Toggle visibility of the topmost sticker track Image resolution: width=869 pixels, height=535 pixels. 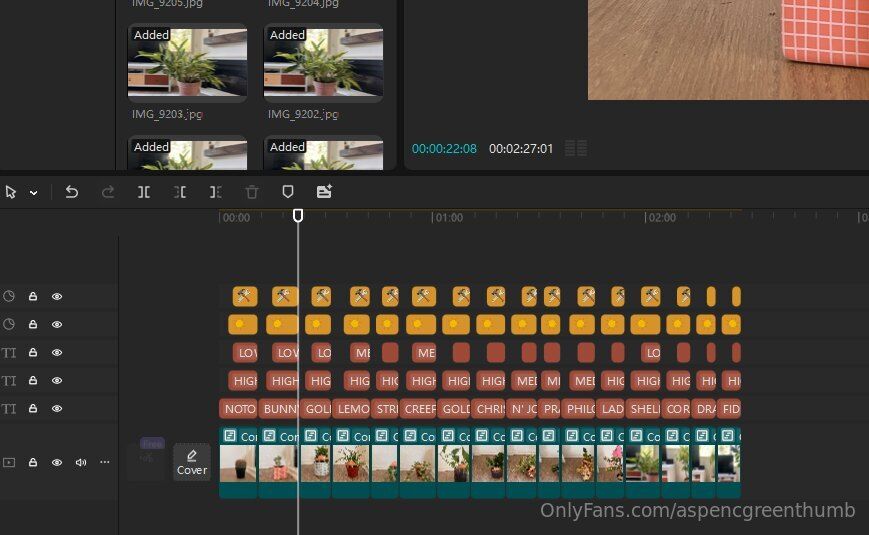click(57, 297)
